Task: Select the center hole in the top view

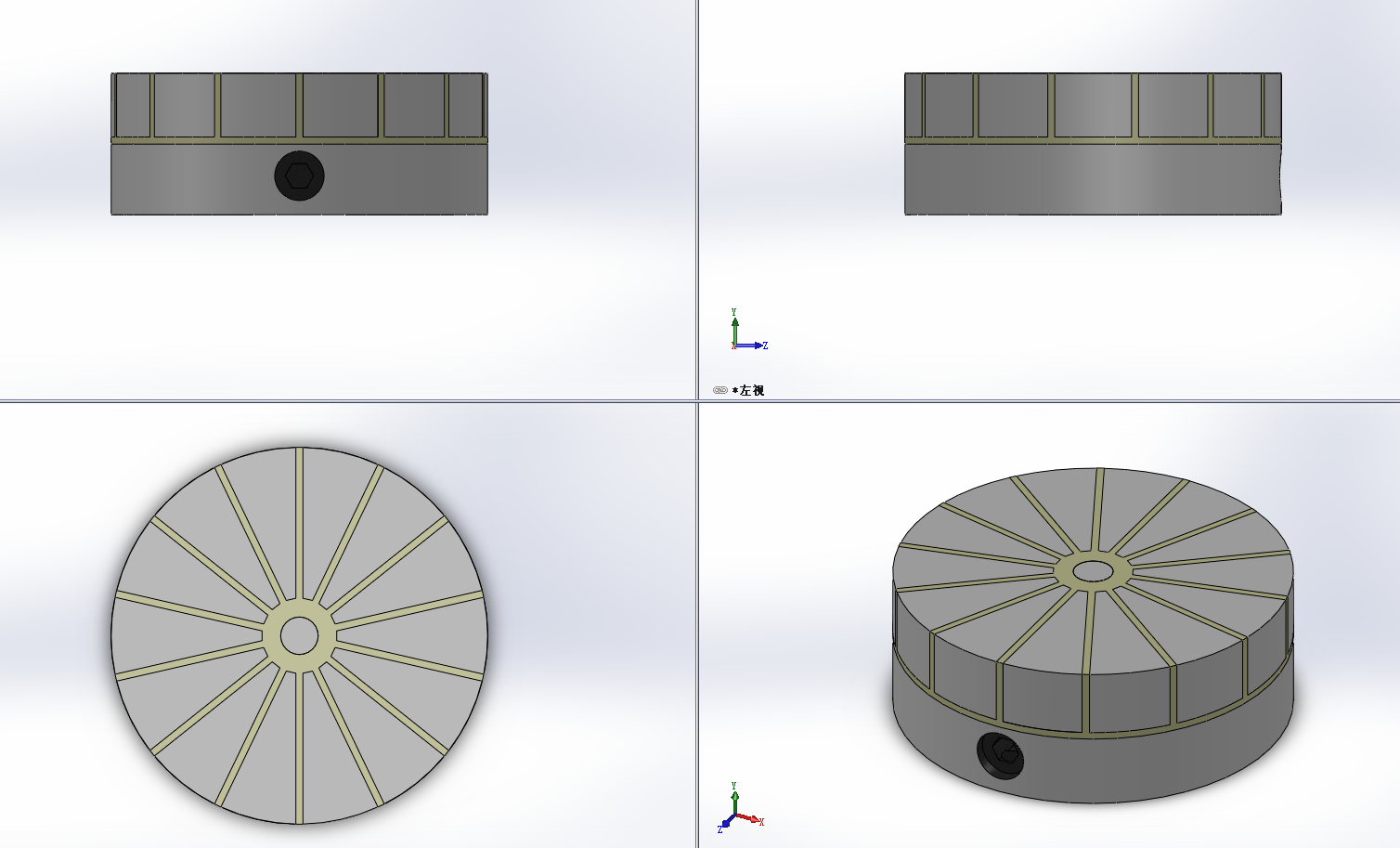Action: [x=299, y=636]
